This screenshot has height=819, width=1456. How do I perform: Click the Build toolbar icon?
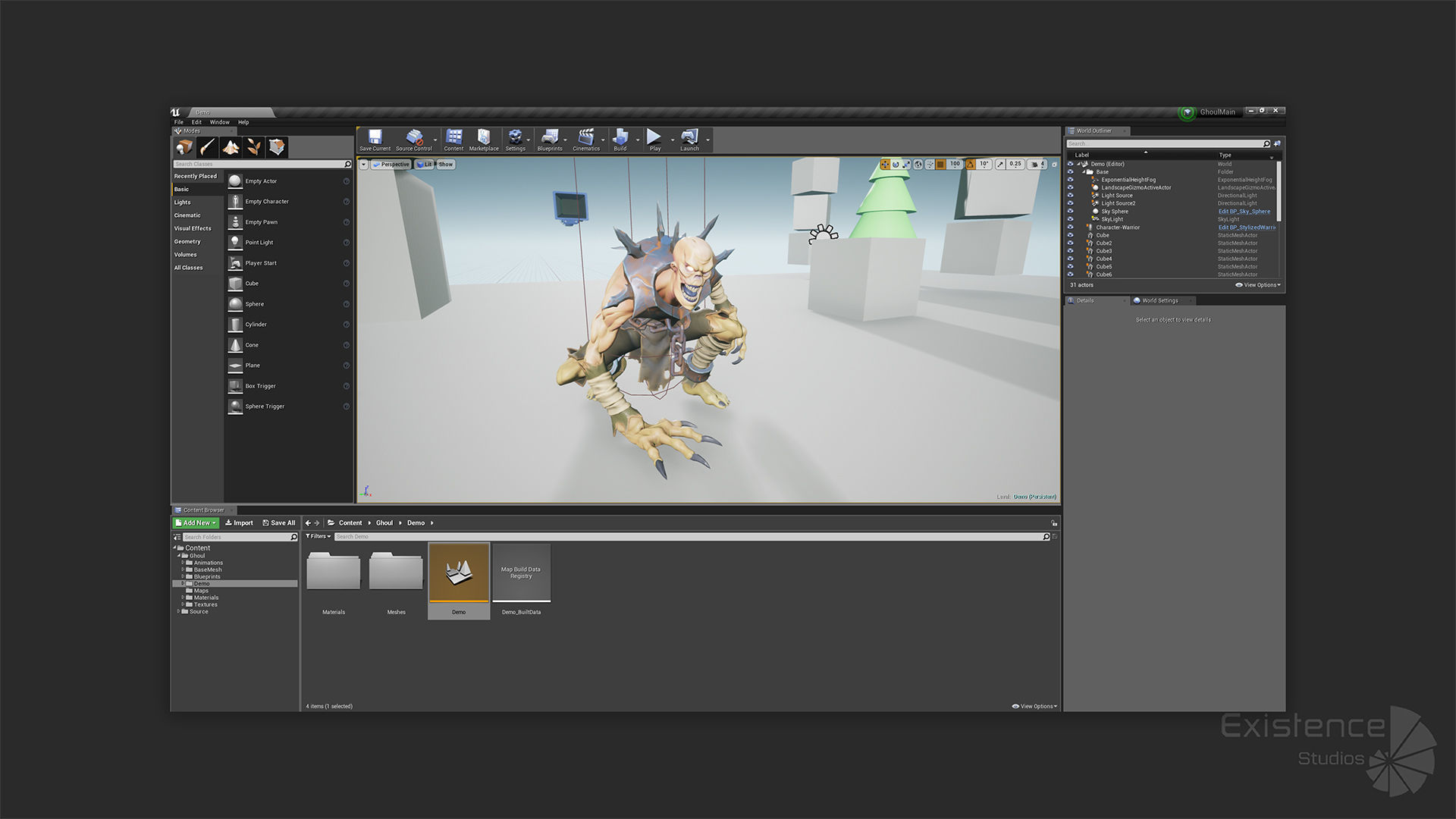point(620,140)
